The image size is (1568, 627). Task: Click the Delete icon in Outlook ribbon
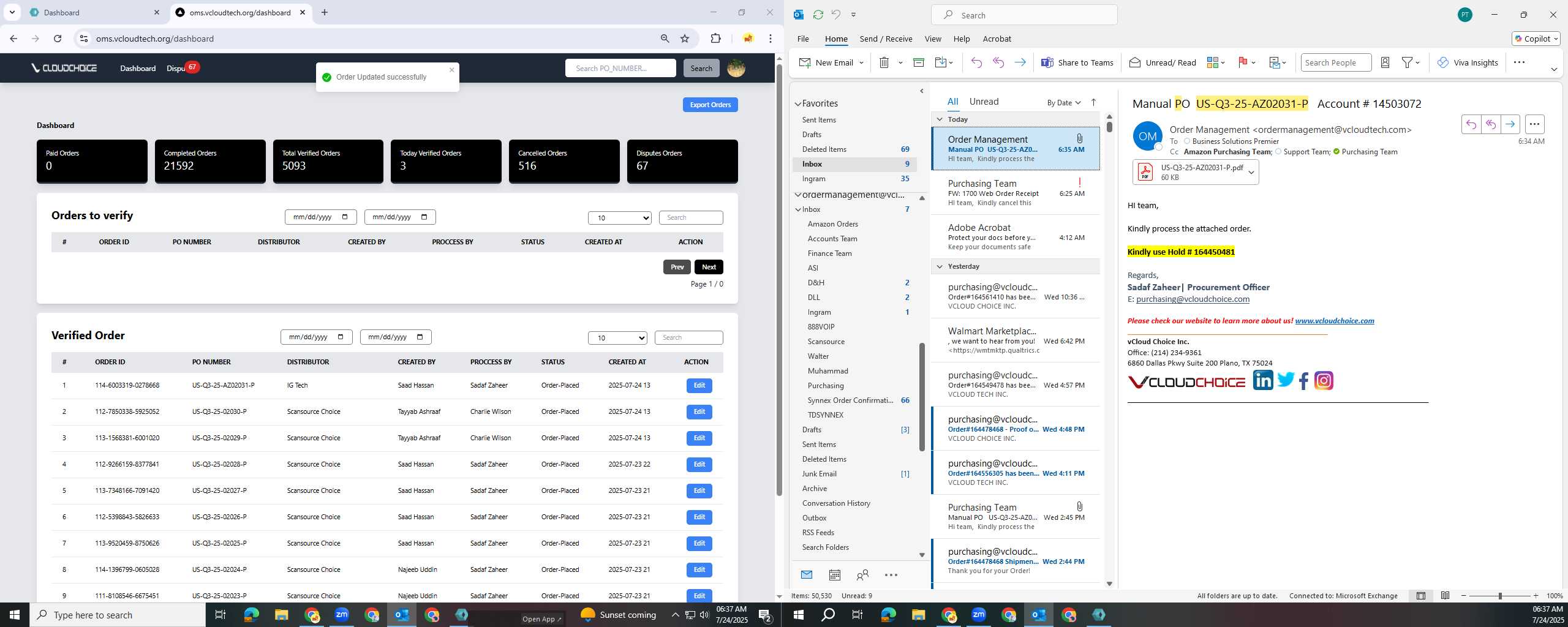[884, 62]
